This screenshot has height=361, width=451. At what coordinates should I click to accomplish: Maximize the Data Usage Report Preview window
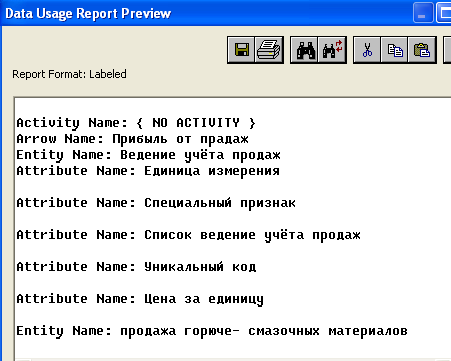point(444,13)
